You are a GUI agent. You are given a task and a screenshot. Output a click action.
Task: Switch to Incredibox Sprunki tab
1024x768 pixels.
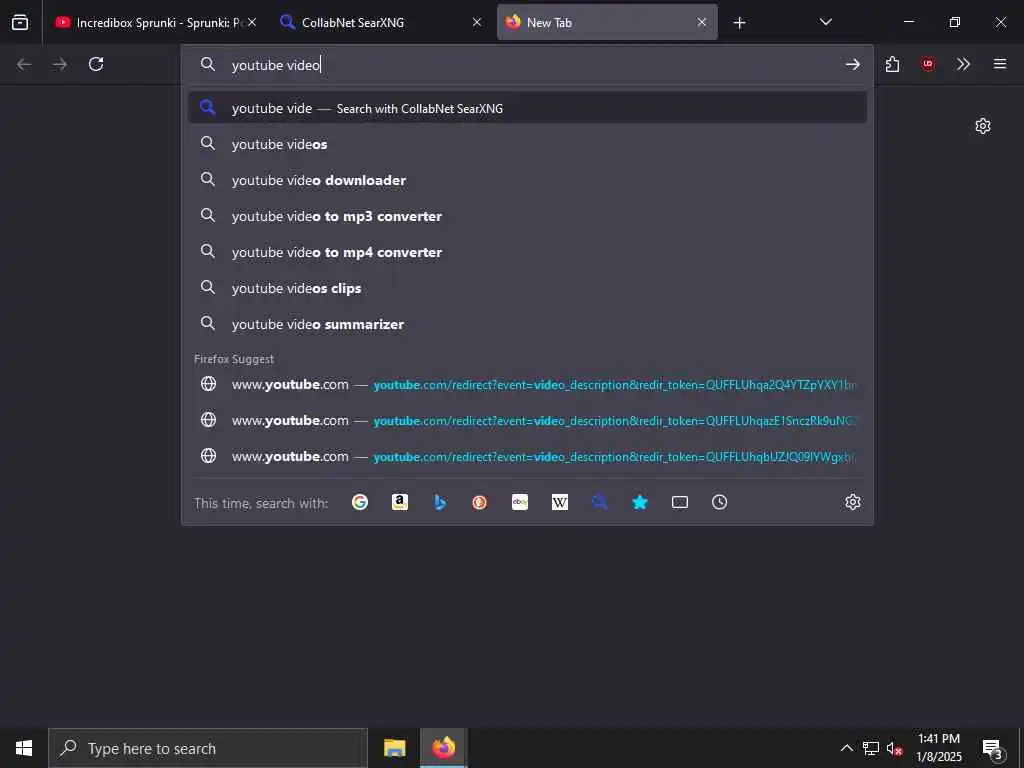pyautogui.click(x=155, y=22)
